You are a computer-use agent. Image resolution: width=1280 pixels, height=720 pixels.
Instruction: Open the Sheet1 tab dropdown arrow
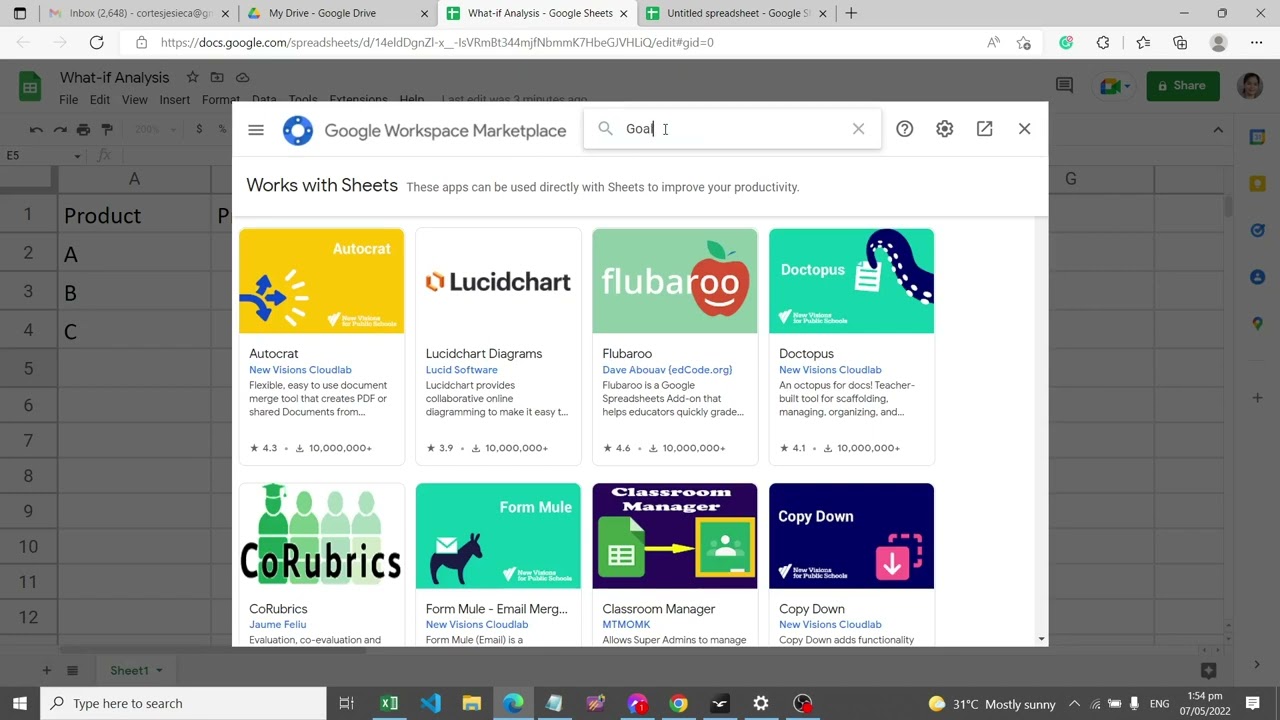click(159, 670)
